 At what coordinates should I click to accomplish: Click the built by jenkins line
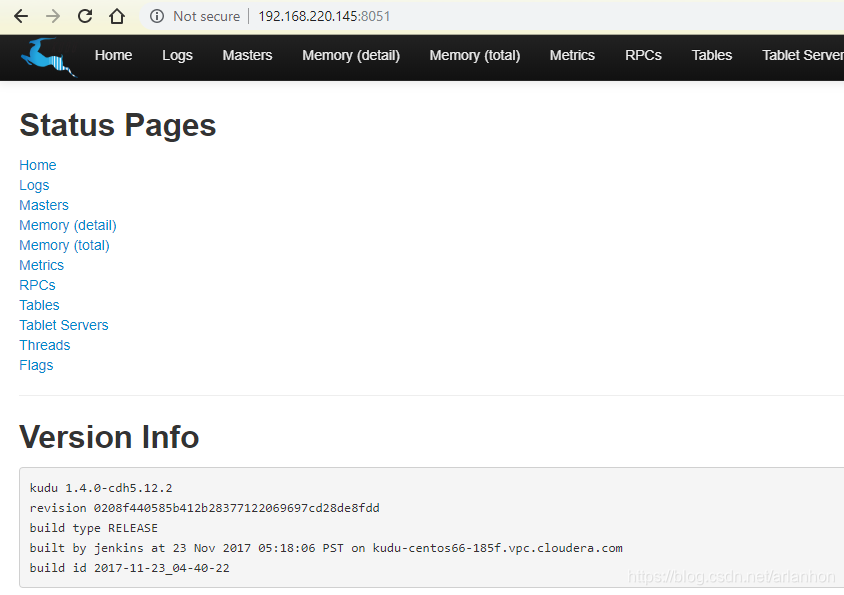pyautogui.click(x=326, y=548)
